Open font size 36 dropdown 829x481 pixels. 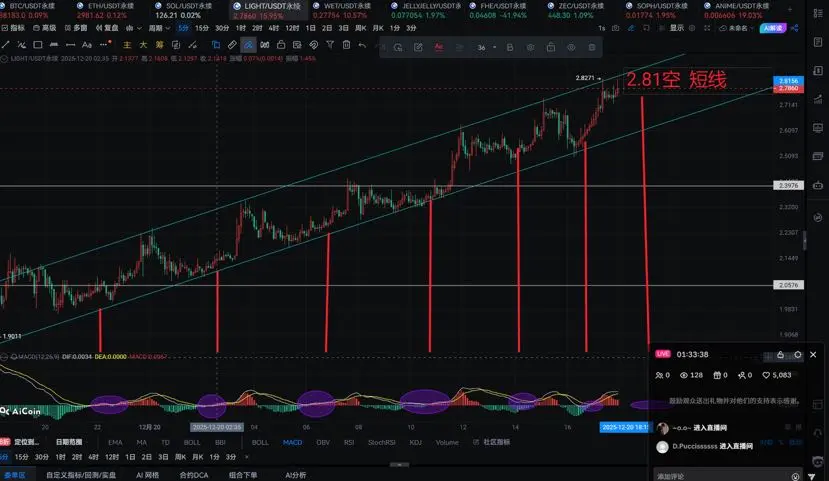(x=486, y=48)
